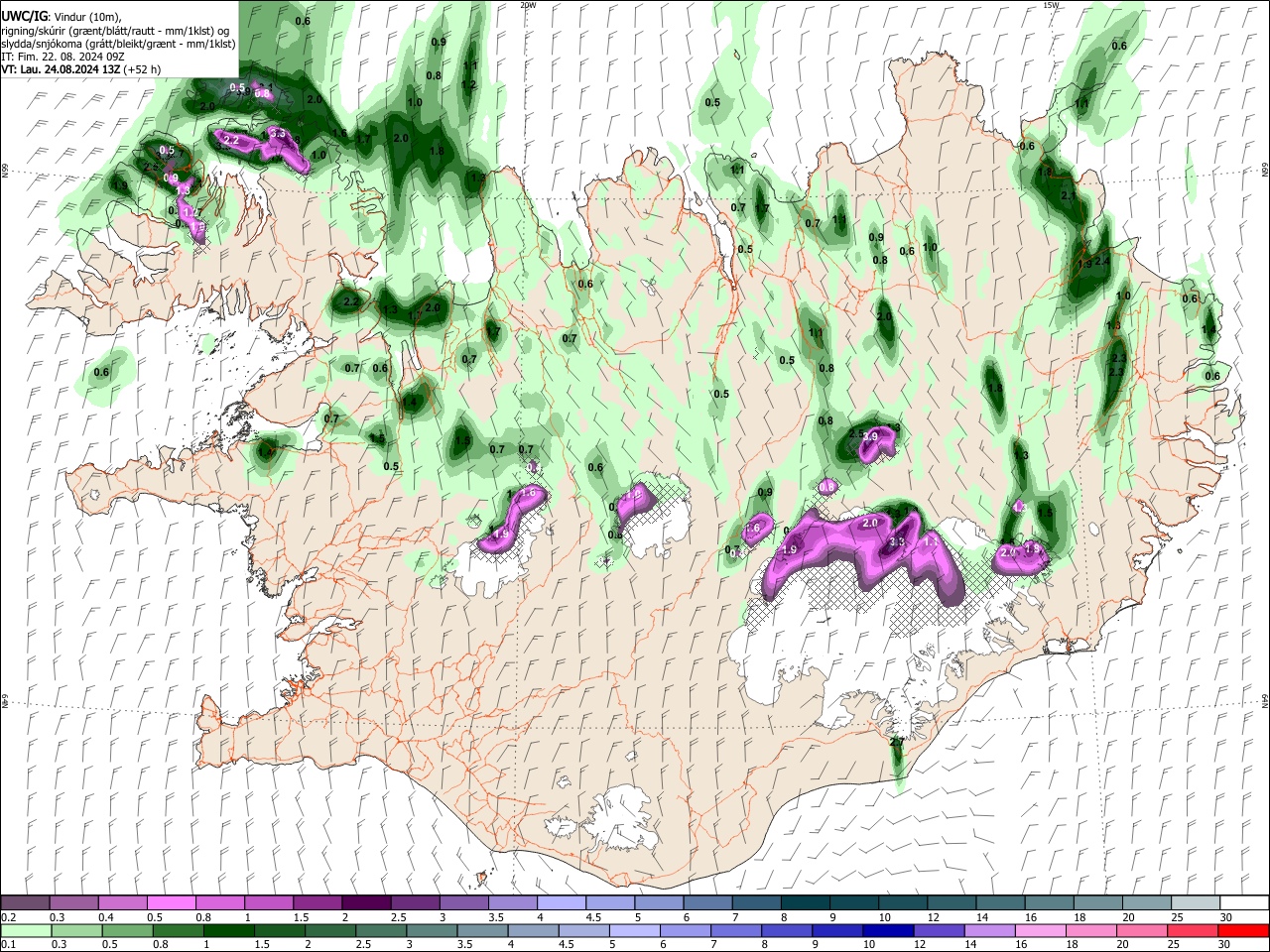Select the 'VT: Lau. 24.08.2024 13Z (+52 h)' line
Image resolution: width=1270 pixels, height=952 pixels.
point(80,69)
